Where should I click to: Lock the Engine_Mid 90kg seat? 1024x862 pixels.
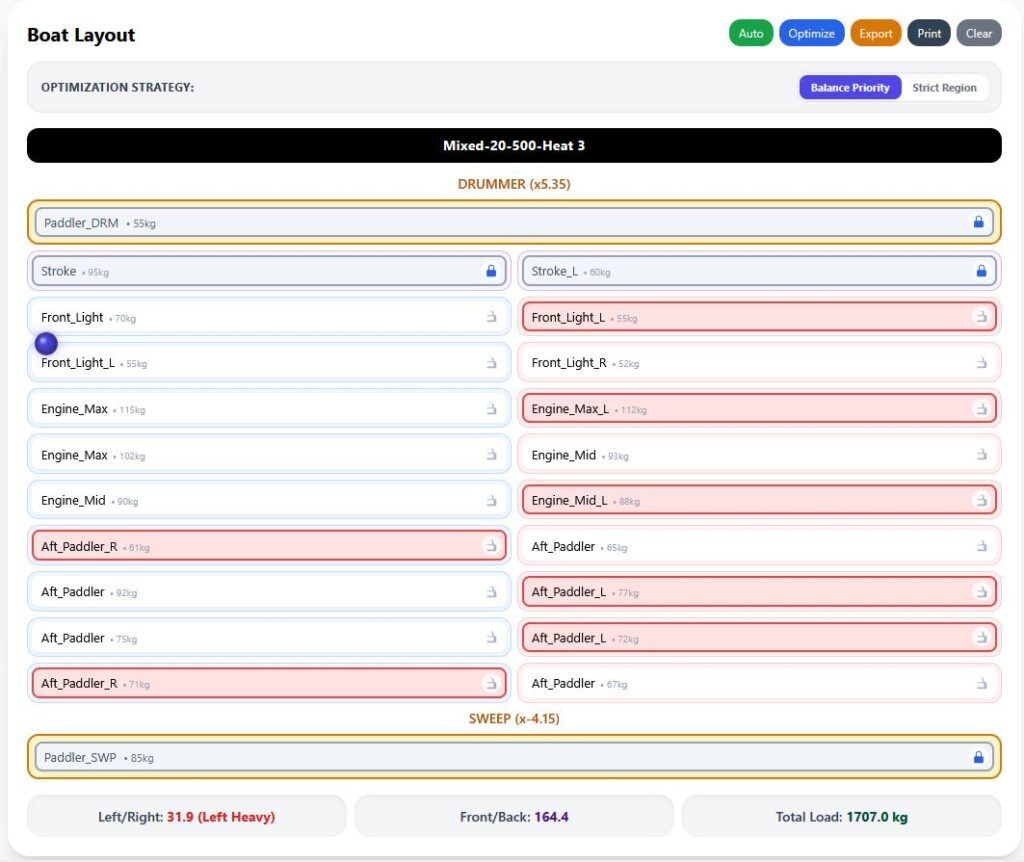pyautogui.click(x=491, y=501)
